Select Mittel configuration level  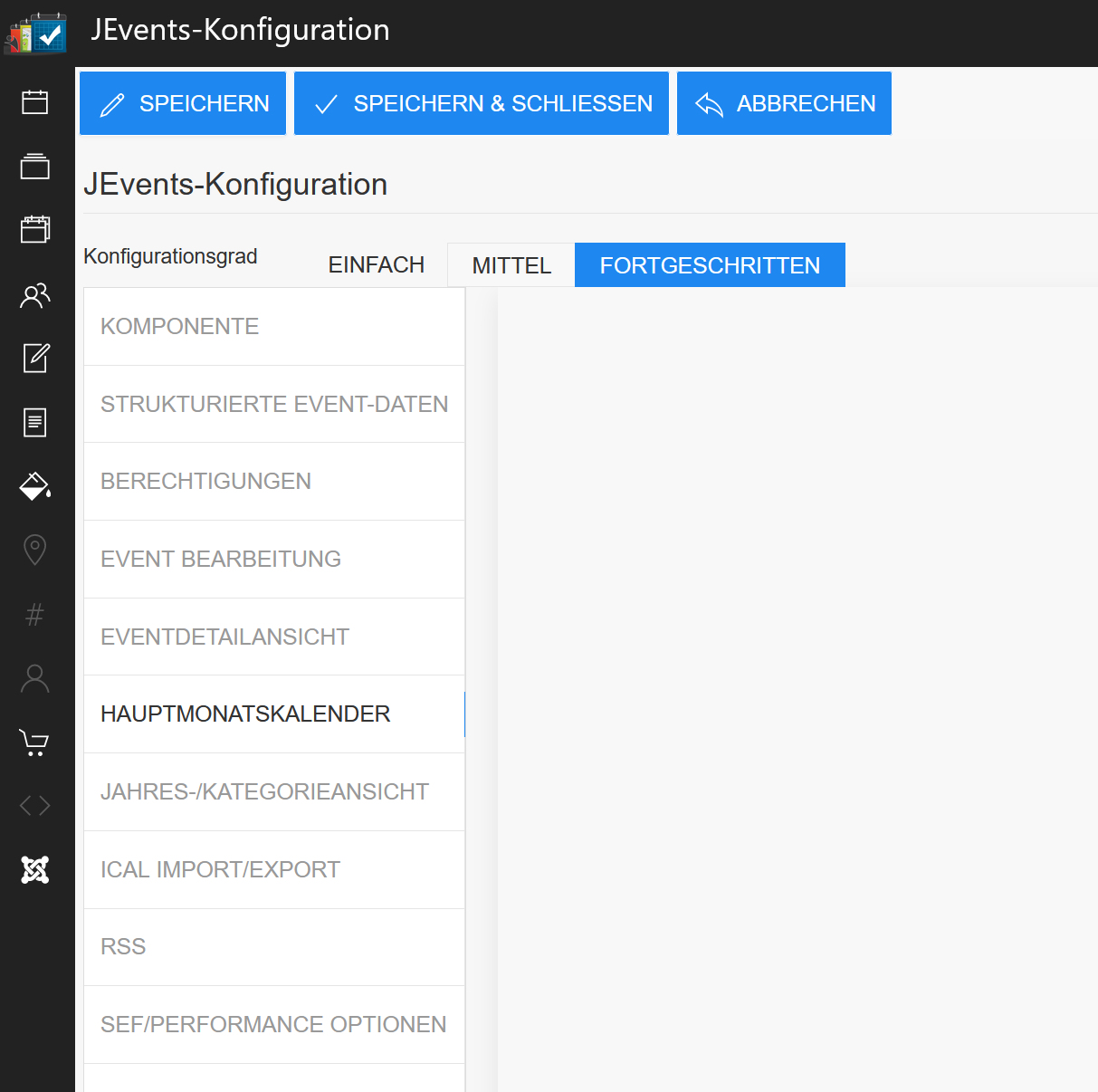[x=511, y=265]
